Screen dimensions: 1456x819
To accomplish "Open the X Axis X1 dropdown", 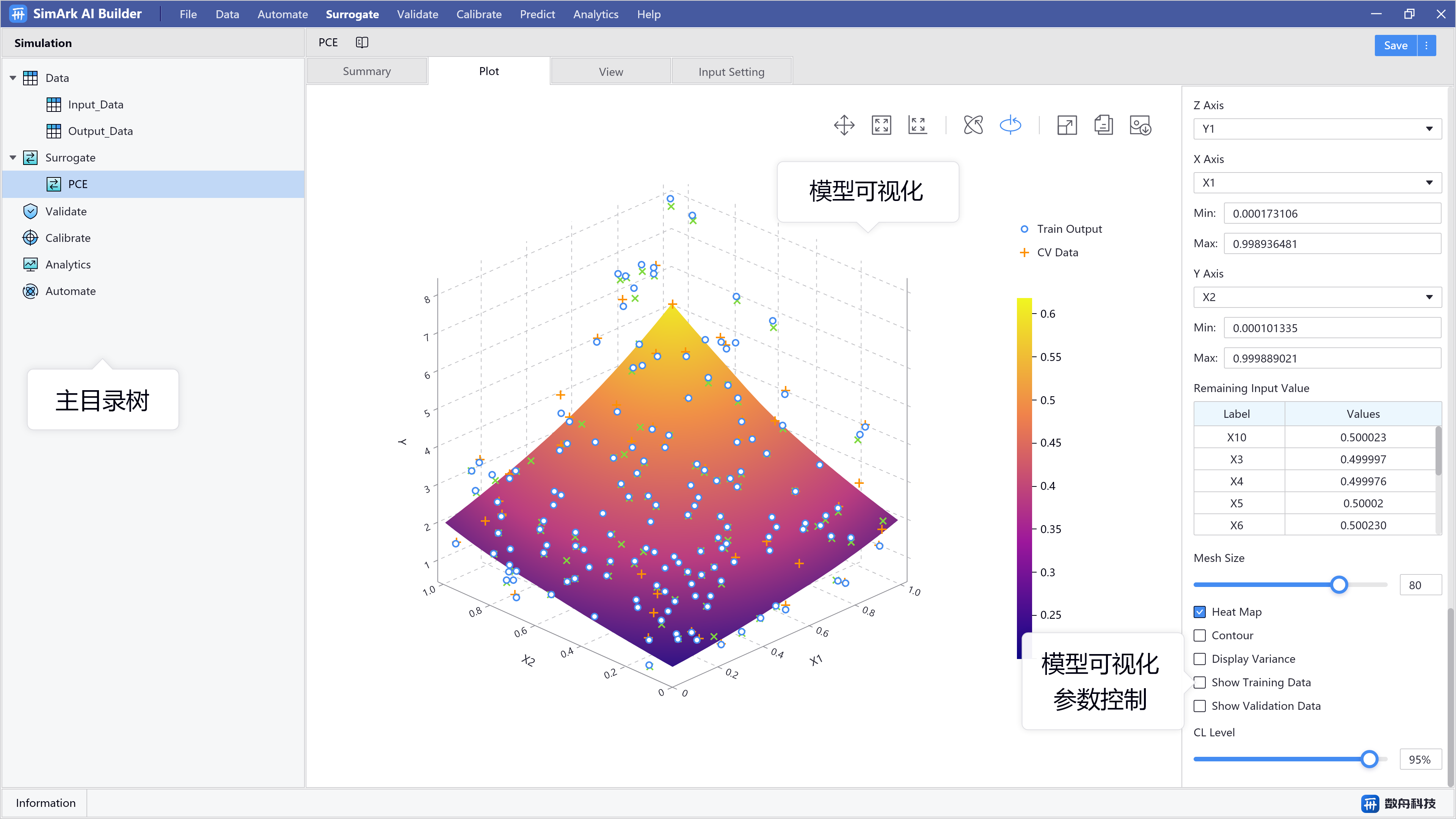I will coord(1317,182).
